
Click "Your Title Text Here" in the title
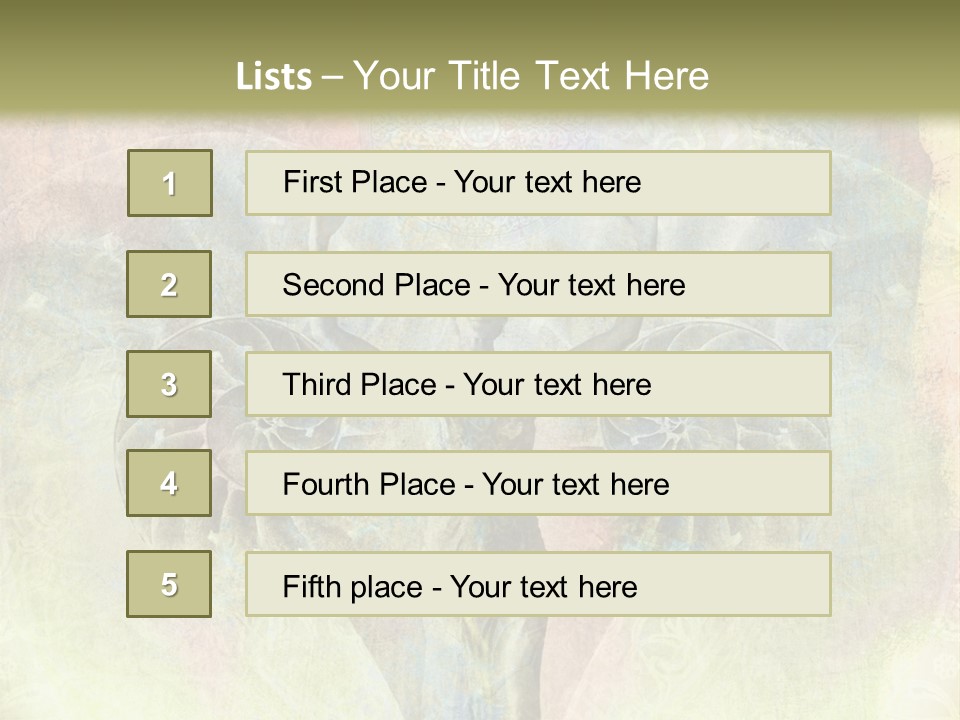click(531, 76)
